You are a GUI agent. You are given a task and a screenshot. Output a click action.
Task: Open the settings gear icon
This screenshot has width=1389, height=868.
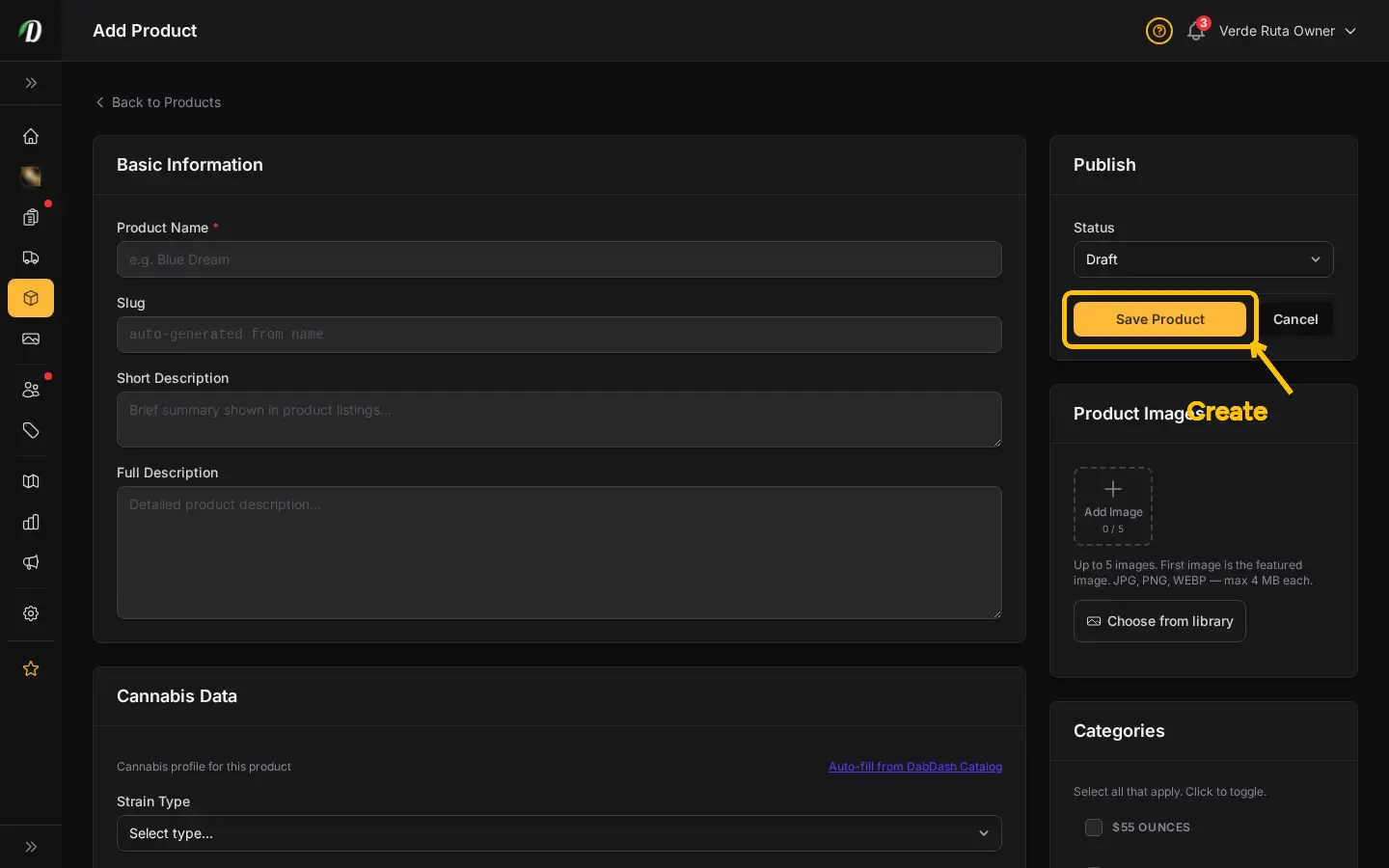[x=31, y=613]
